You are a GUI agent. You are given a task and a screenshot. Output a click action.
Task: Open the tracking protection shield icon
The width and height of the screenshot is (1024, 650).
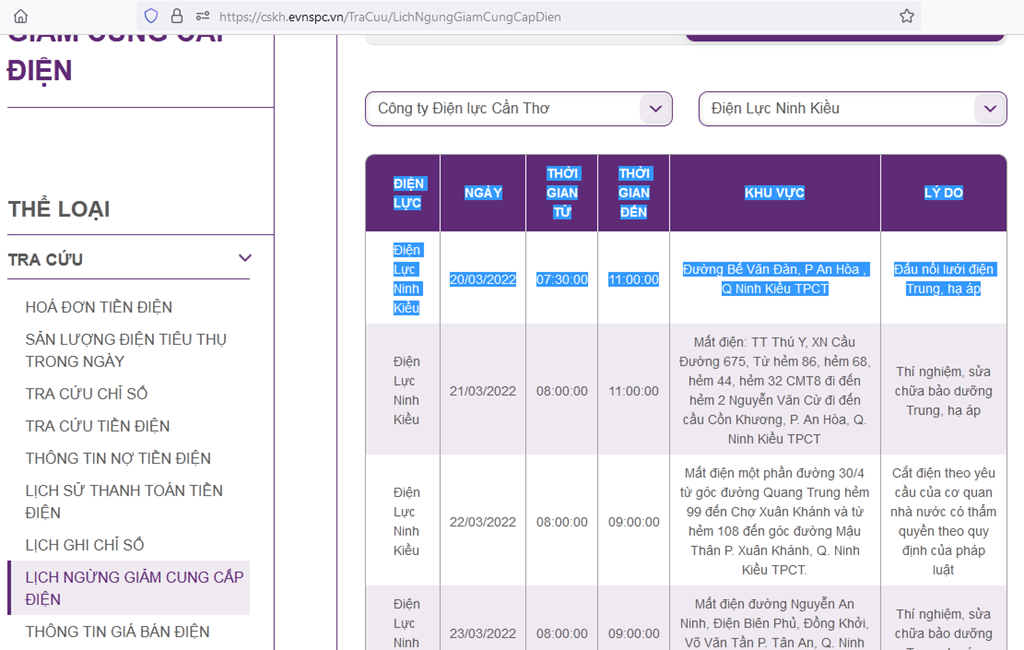pyautogui.click(x=151, y=16)
